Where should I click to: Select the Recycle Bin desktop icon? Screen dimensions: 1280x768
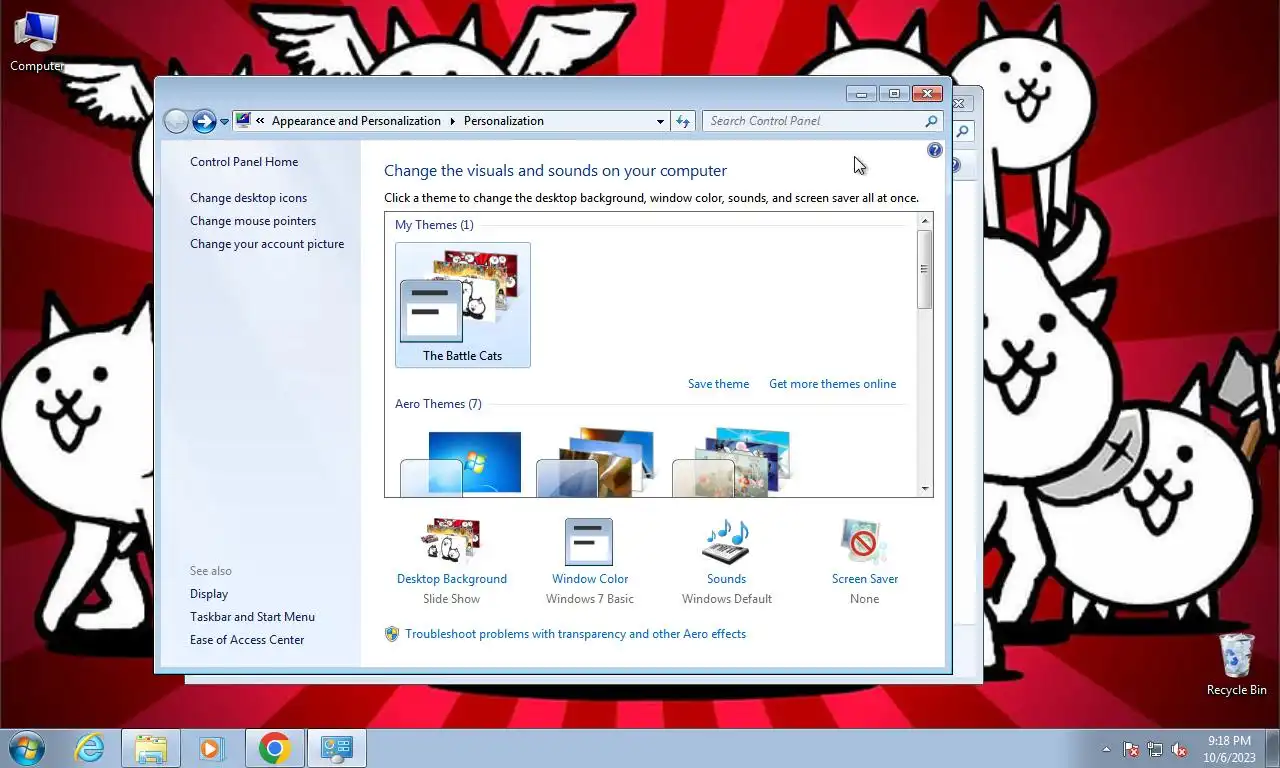coord(1236,663)
